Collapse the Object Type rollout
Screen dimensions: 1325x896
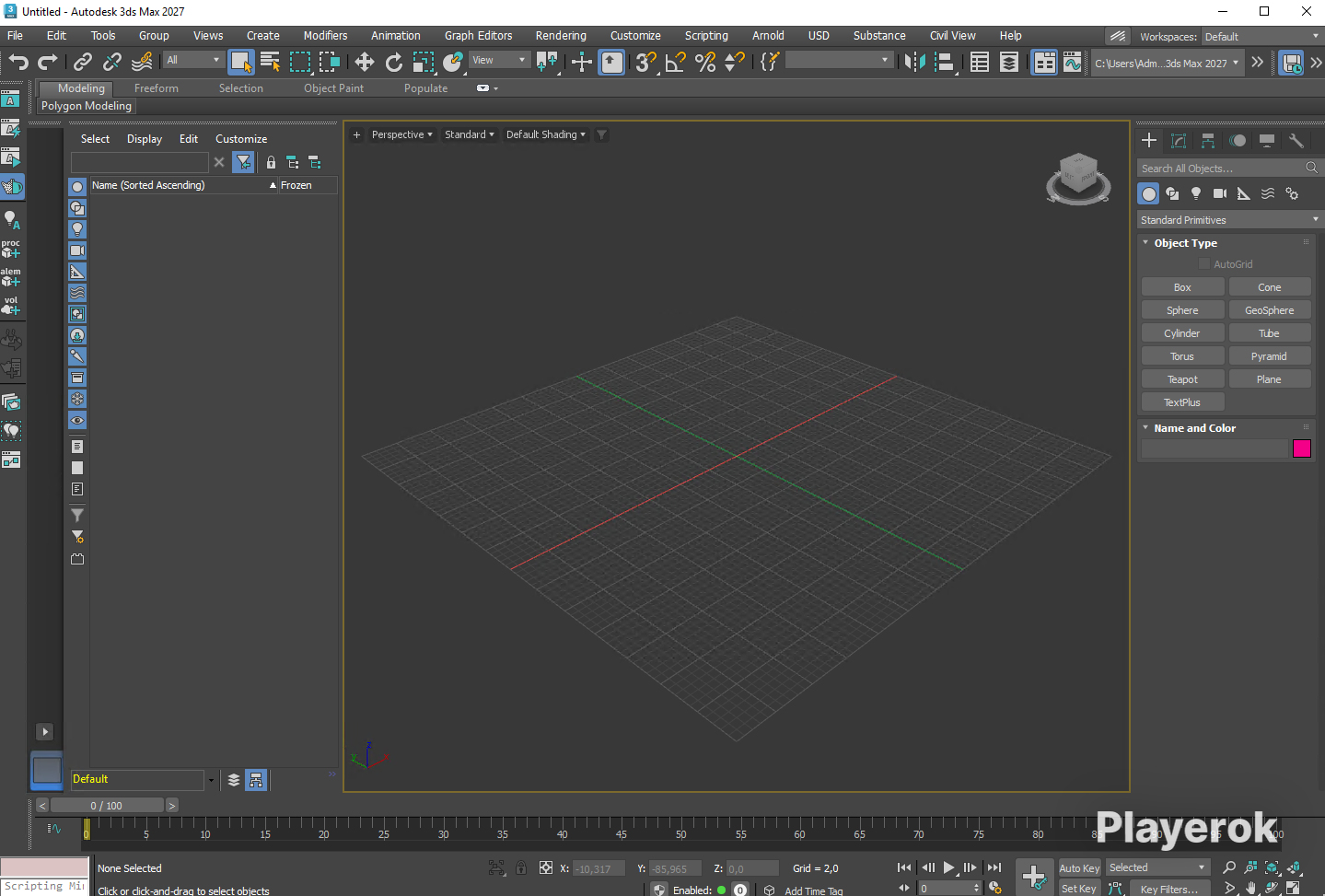click(x=1185, y=243)
